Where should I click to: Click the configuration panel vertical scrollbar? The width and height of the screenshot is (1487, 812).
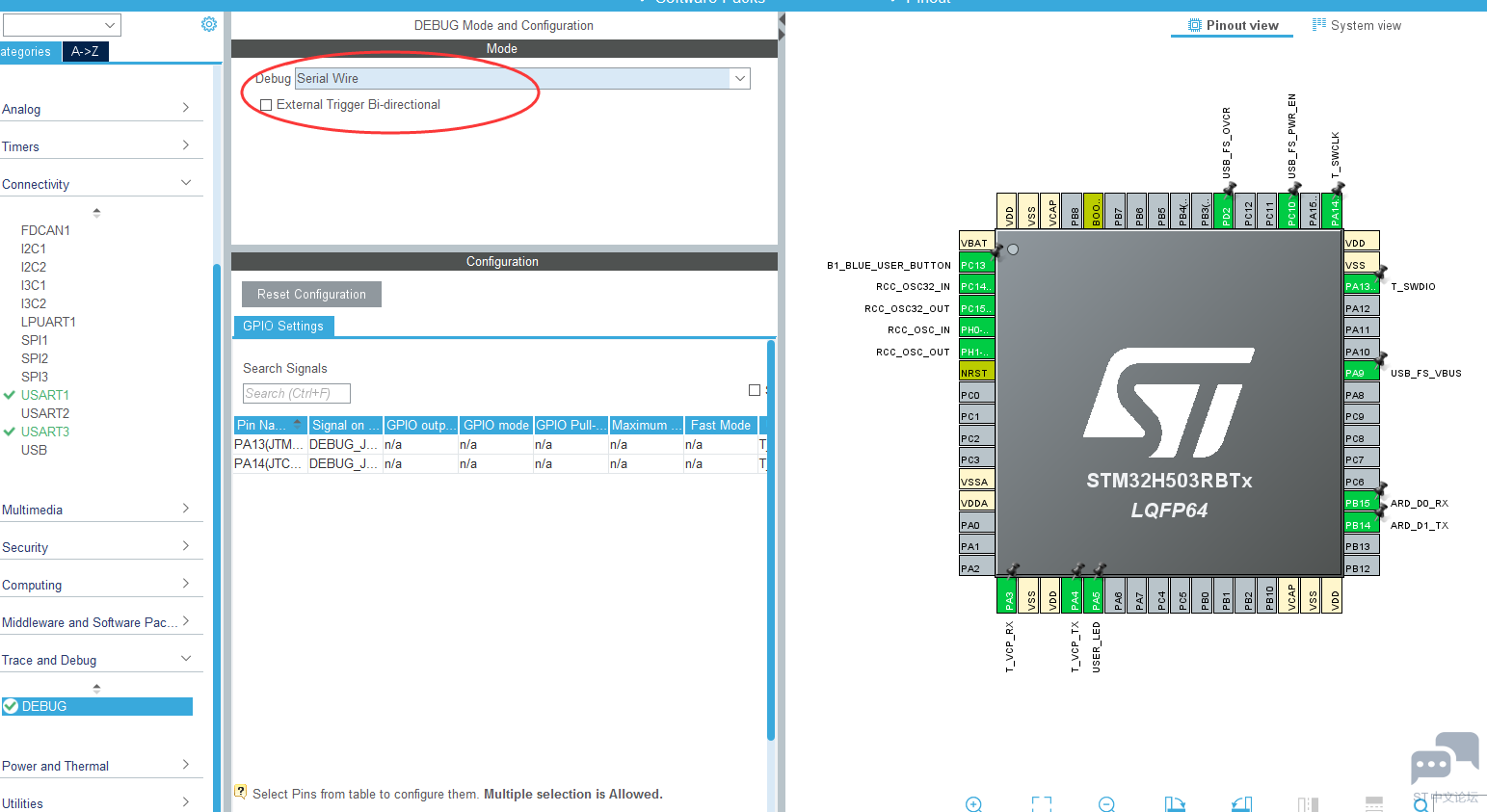tap(771, 539)
